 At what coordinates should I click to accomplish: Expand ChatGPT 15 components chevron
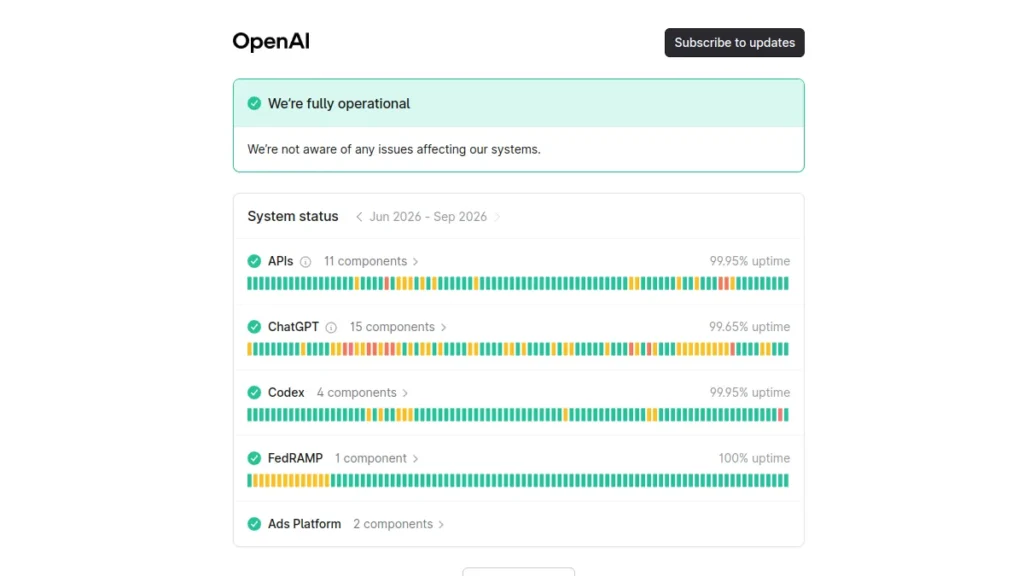click(443, 328)
